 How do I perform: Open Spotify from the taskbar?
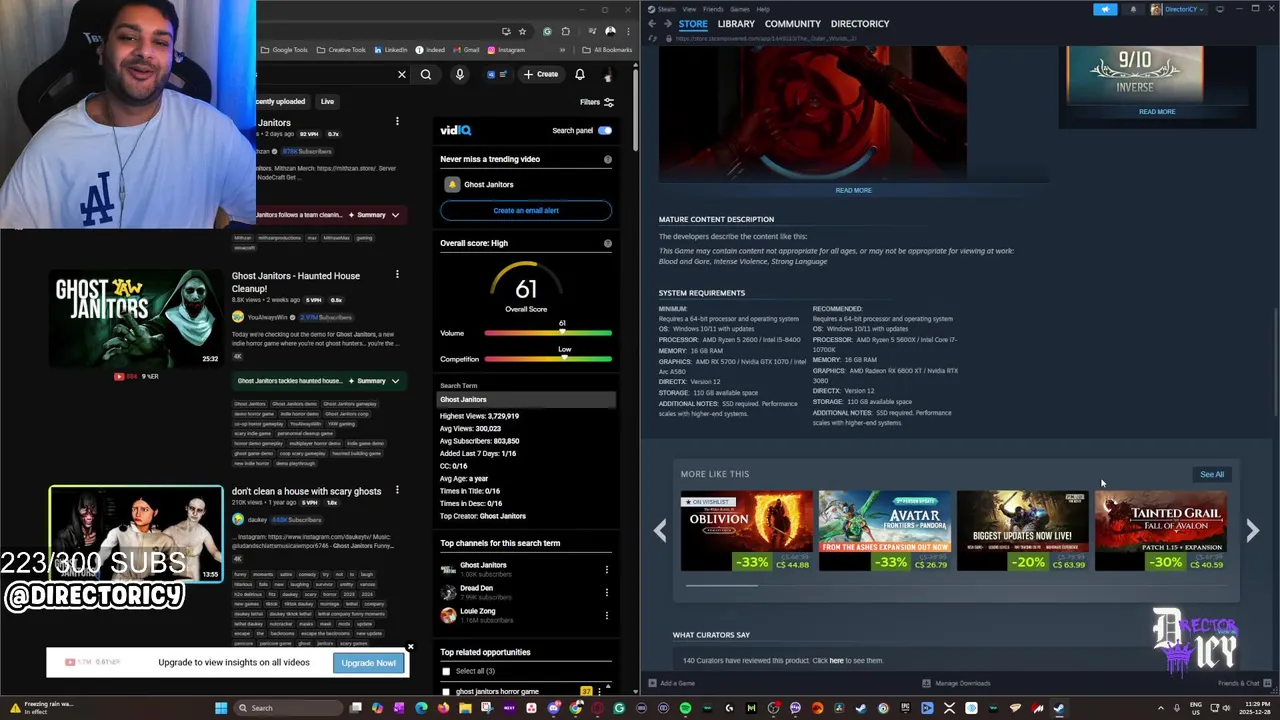click(x=685, y=708)
